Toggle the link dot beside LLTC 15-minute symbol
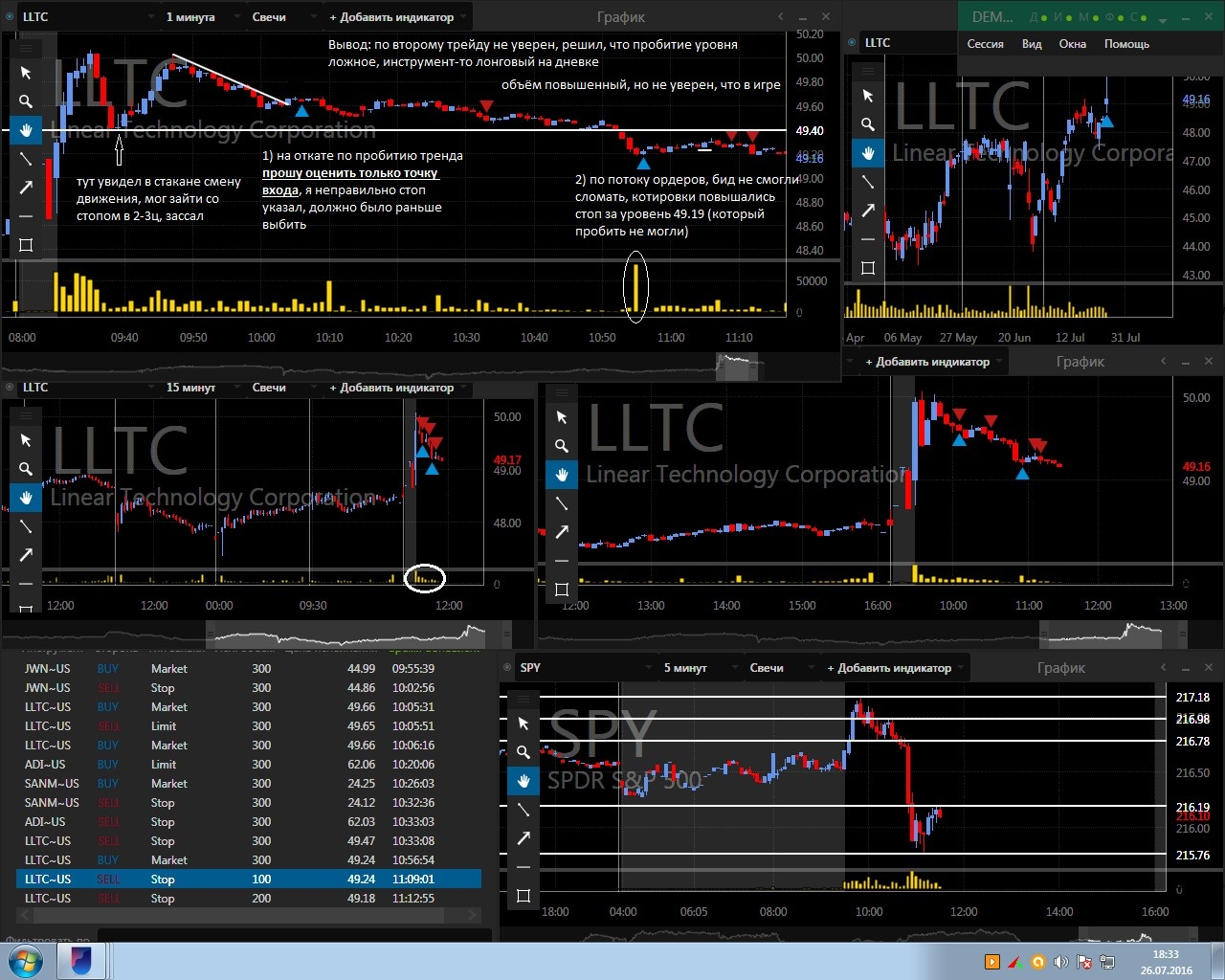 (x=11, y=388)
